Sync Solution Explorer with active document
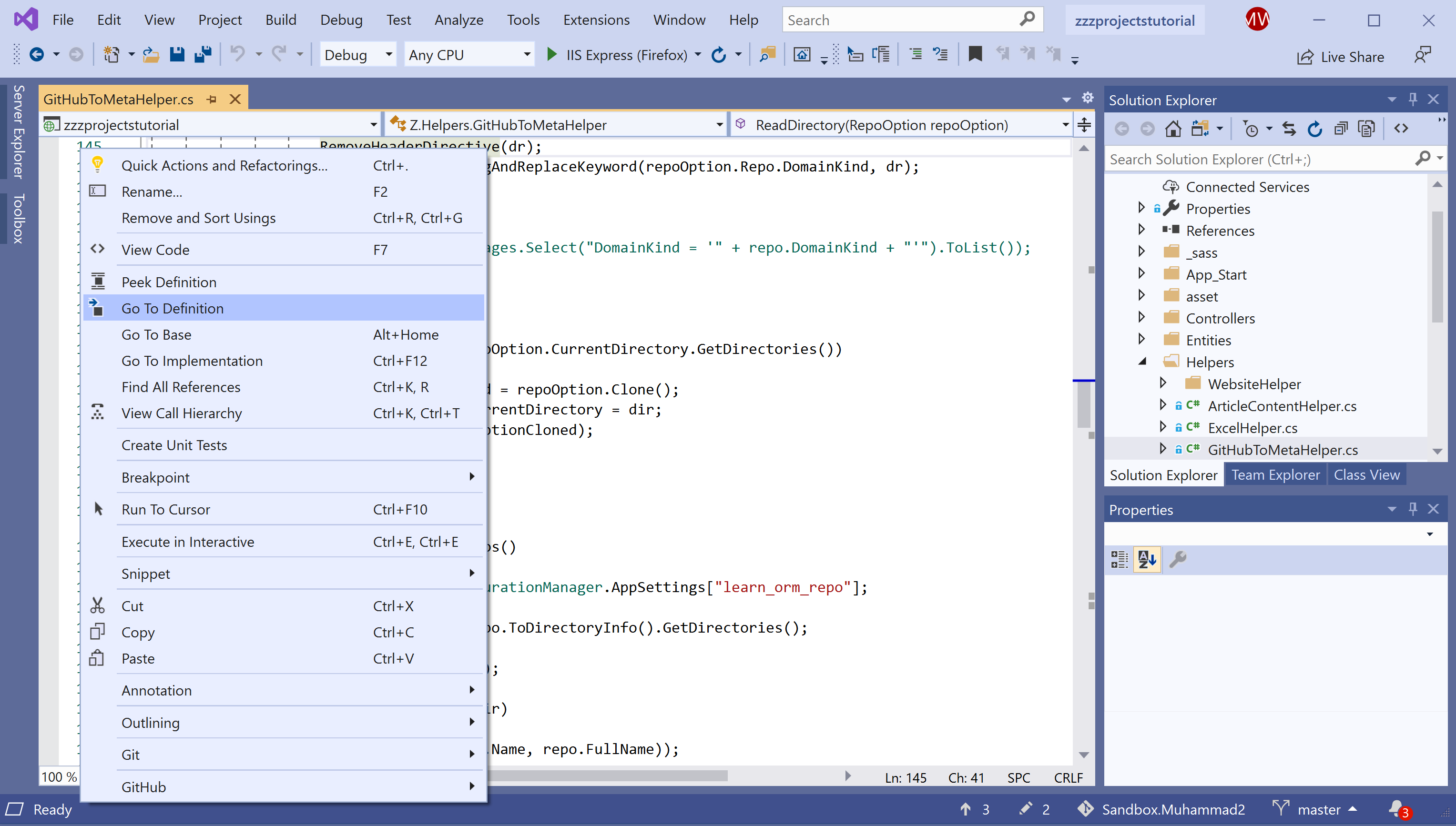1456x826 pixels. (x=1289, y=128)
